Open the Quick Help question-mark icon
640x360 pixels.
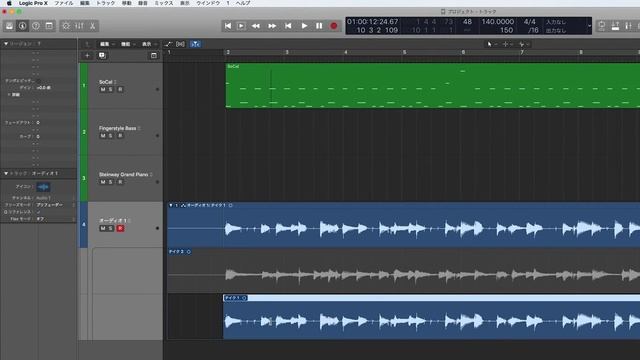(x=36, y=26)
